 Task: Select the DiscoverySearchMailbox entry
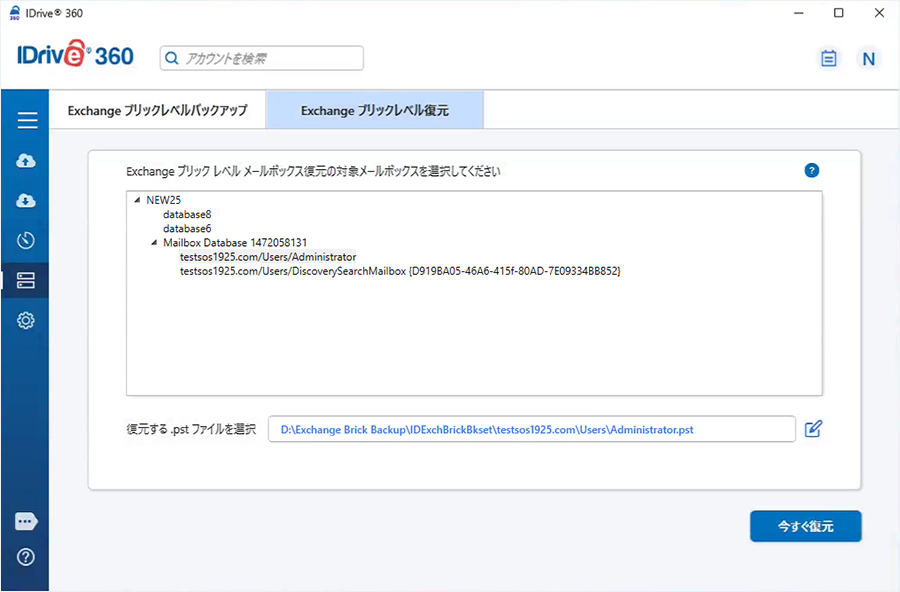click(x=400, y=271)
